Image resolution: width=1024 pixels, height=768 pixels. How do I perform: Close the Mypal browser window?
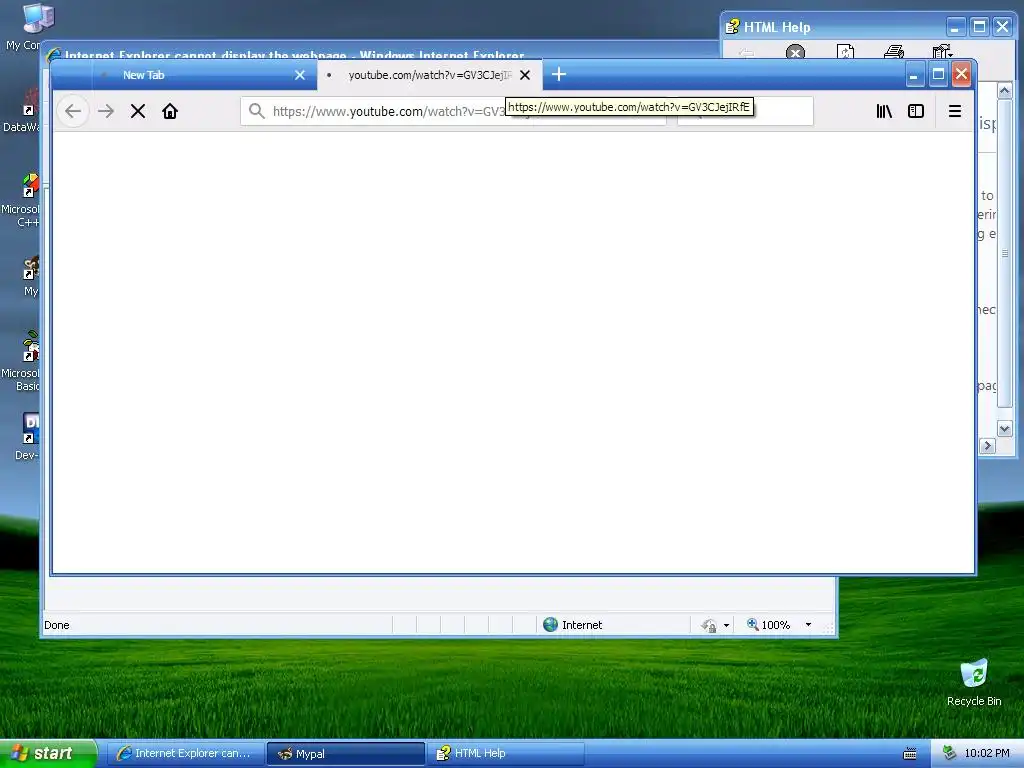point(961,75)
